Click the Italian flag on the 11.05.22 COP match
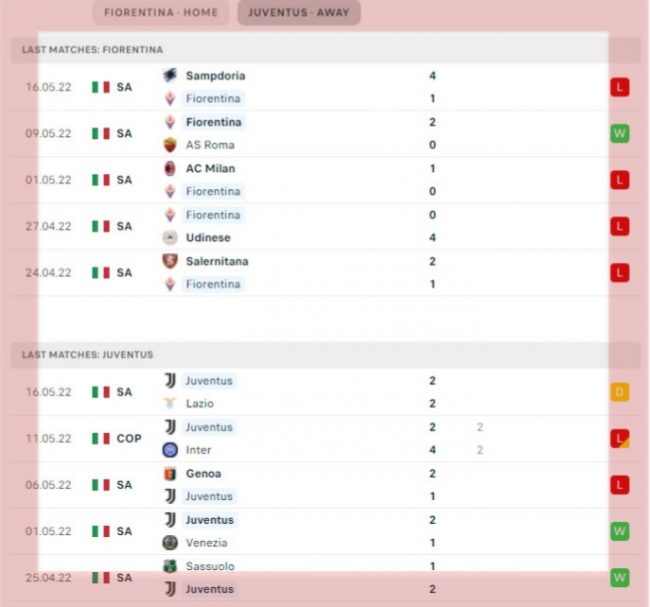650x607 pixels. click(101, 439)
